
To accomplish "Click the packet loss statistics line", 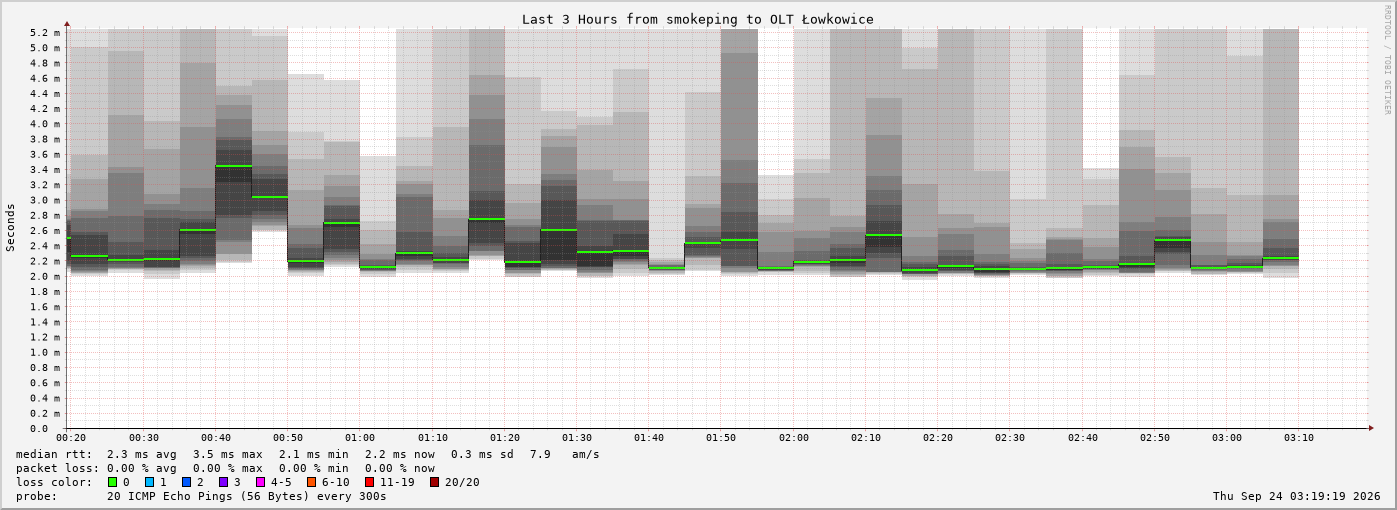I will point(225,468).
